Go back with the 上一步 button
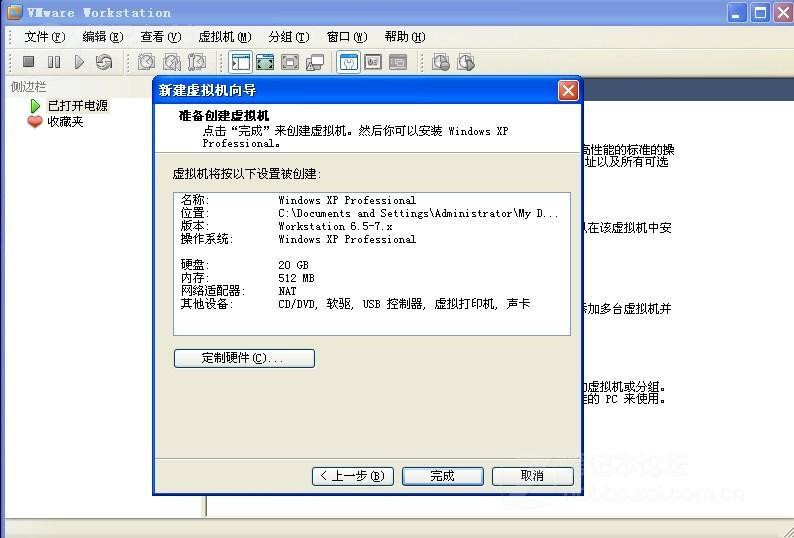Image resolution: width=794 pixels, height=538 pixels. [352, 476]
